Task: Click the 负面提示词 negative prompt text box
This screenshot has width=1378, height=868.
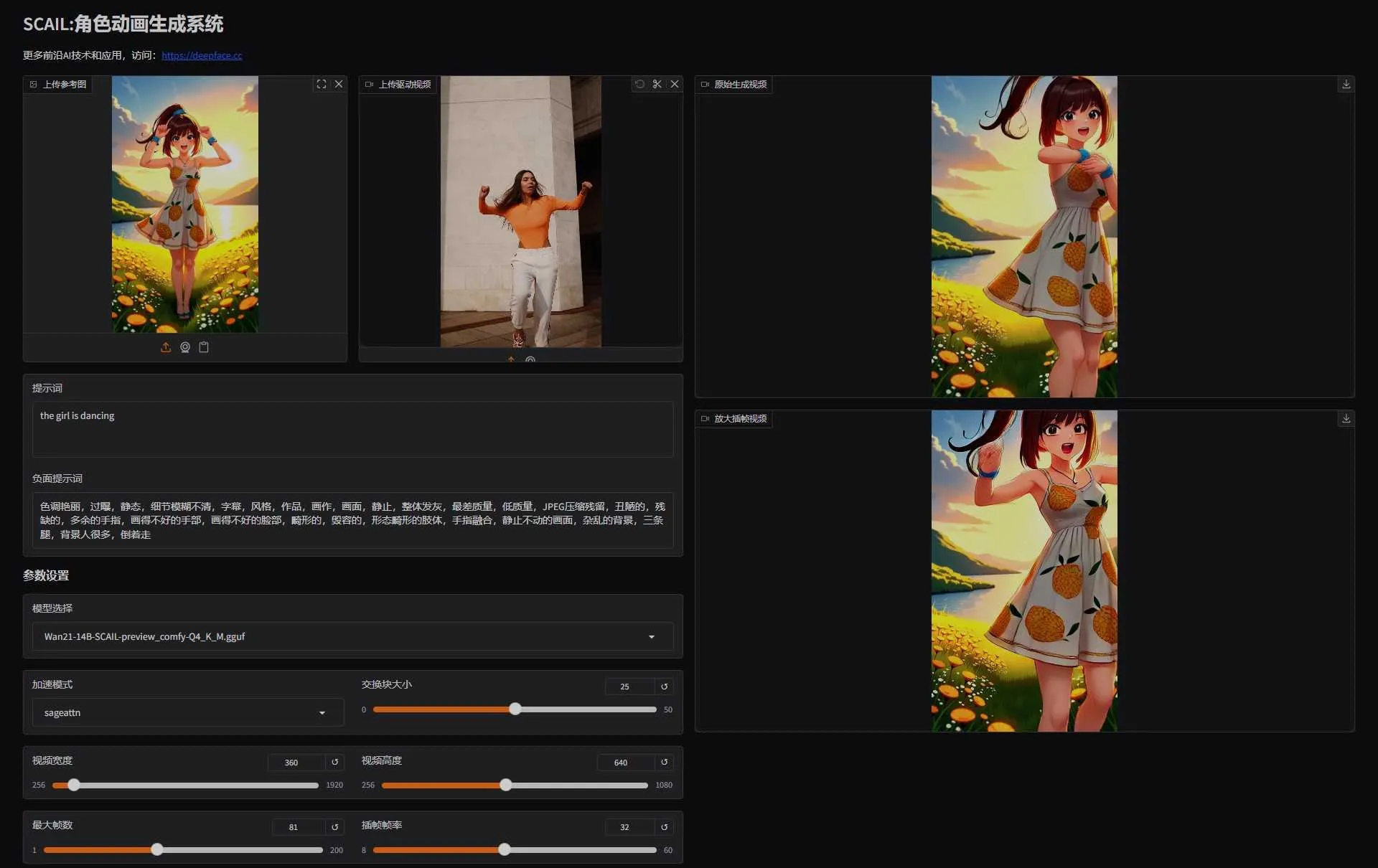Action: (352, 520)
